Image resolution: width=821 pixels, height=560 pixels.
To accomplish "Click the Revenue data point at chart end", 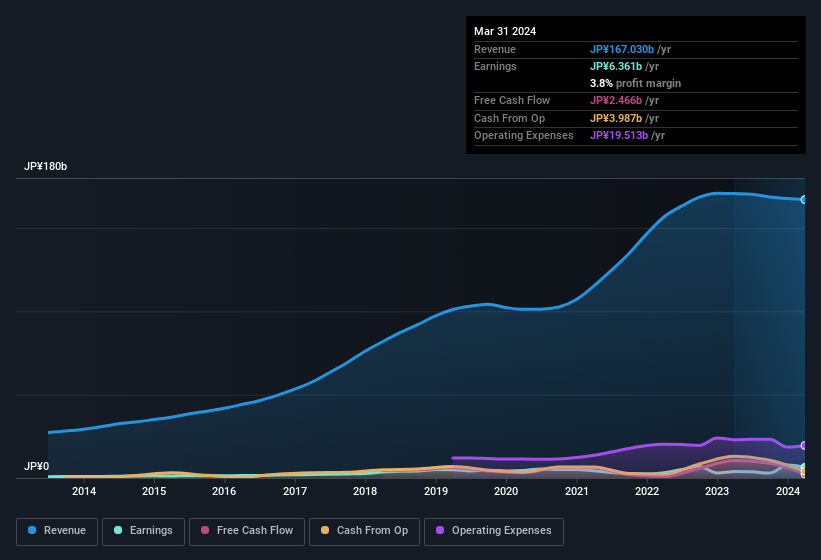I will pos(804,199).
